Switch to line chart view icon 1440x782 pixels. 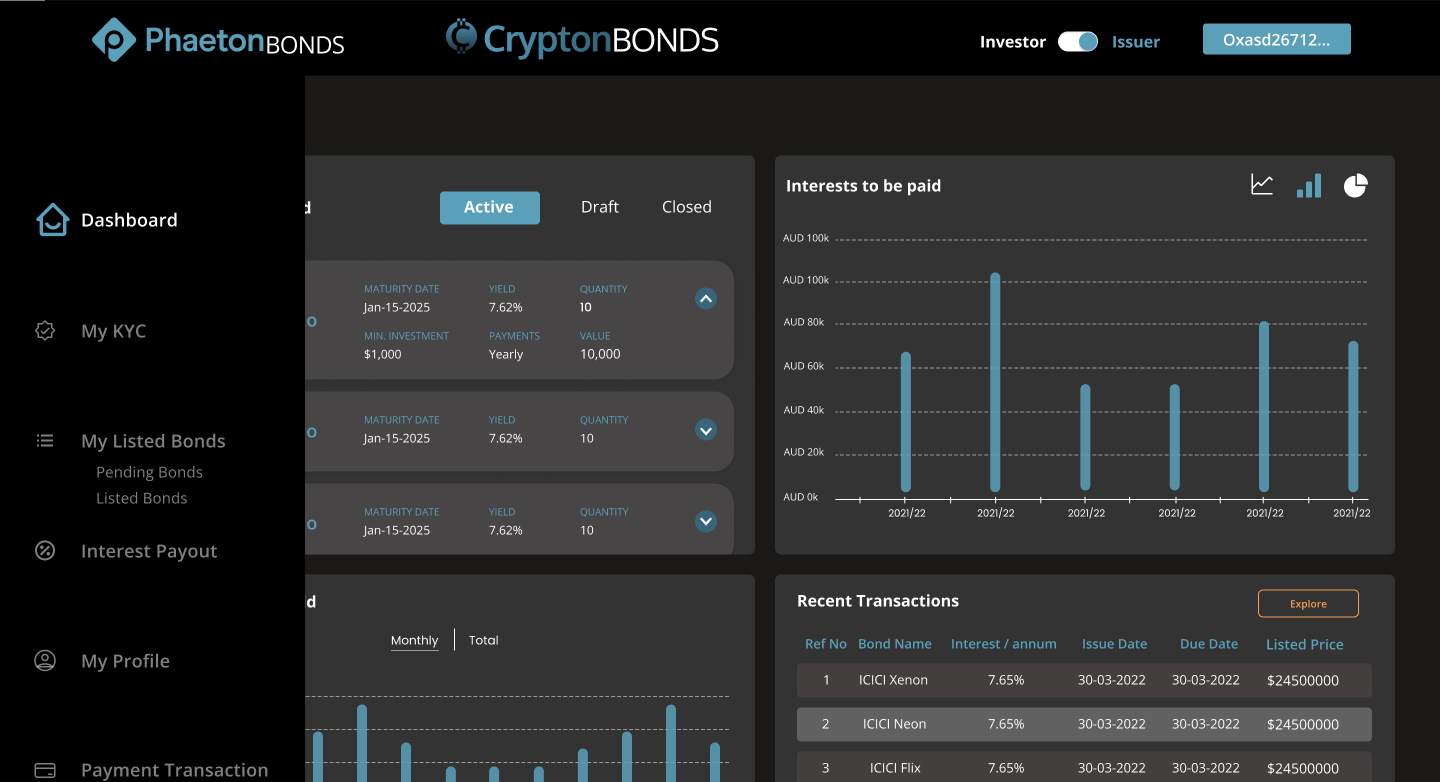coord(1262,185)
